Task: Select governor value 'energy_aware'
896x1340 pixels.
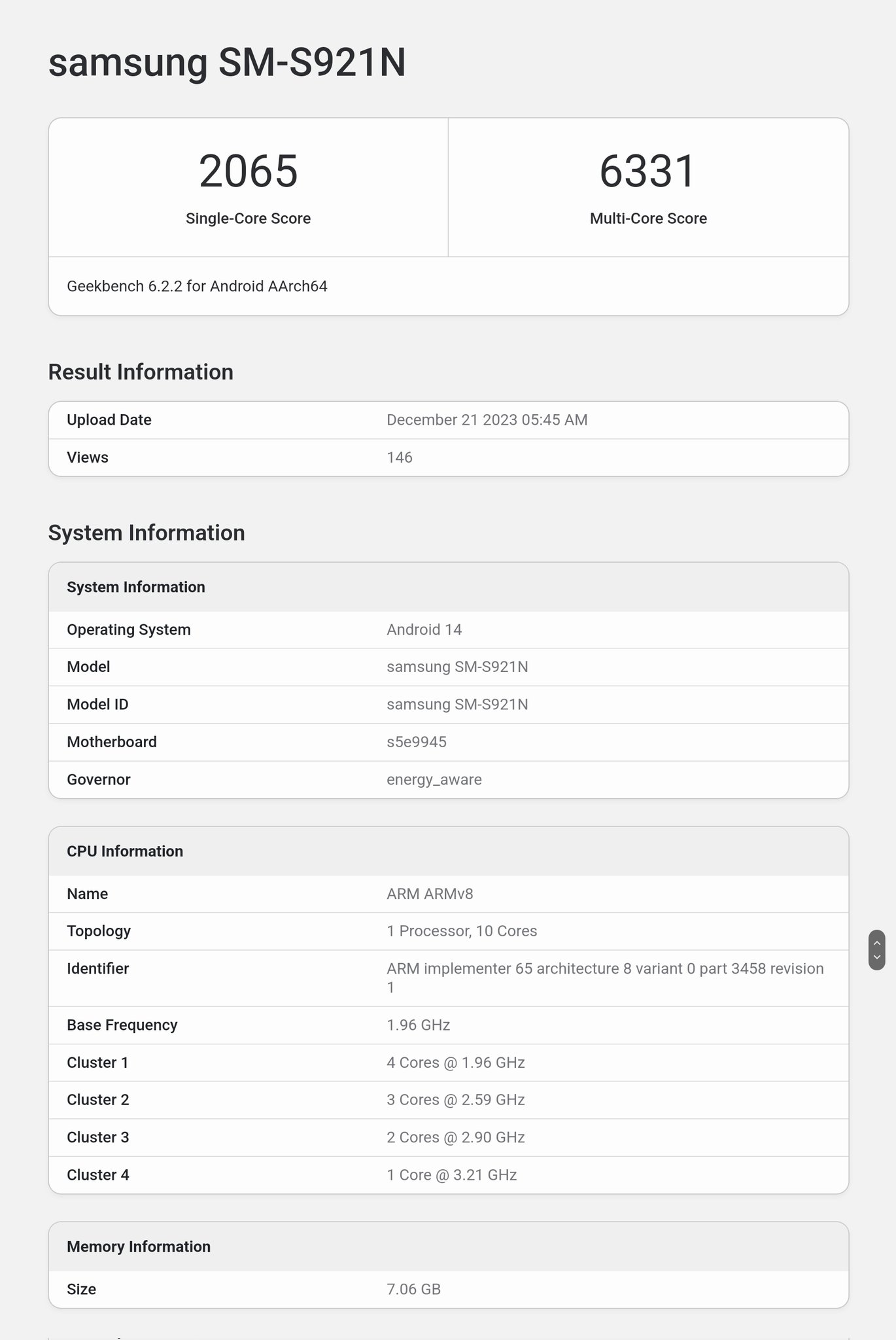Action: coord(434,780)
